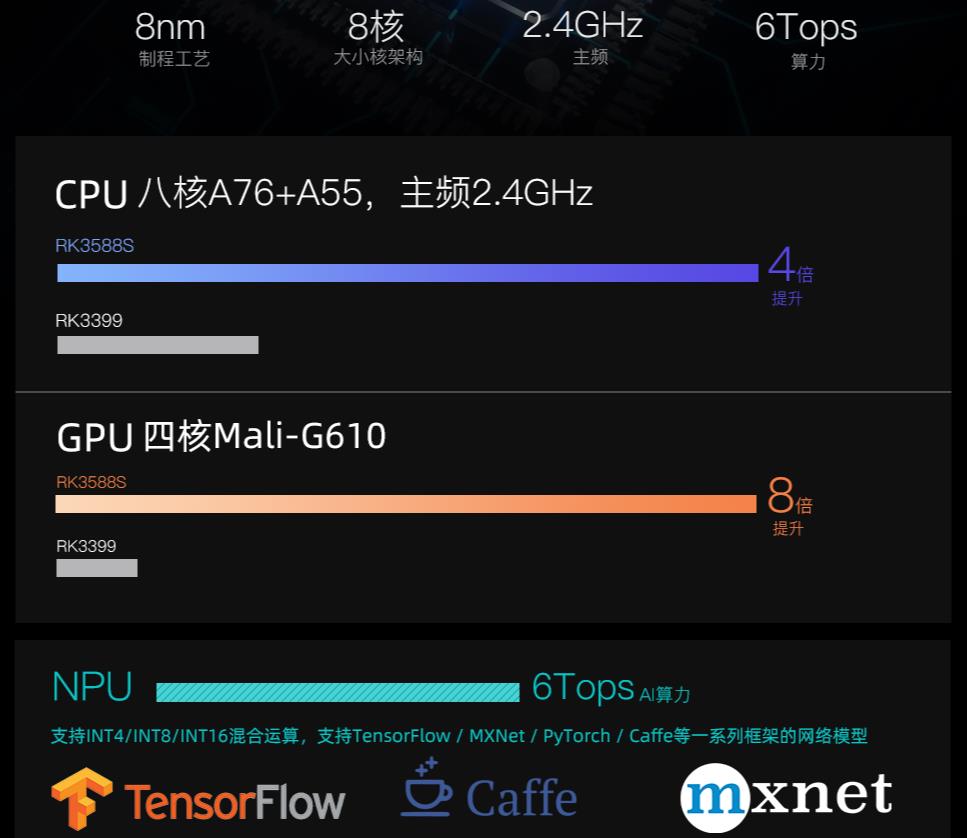967x838 pixels.
Task: Click the 2.4GHz frequency spec
Action: pos(582,36)
